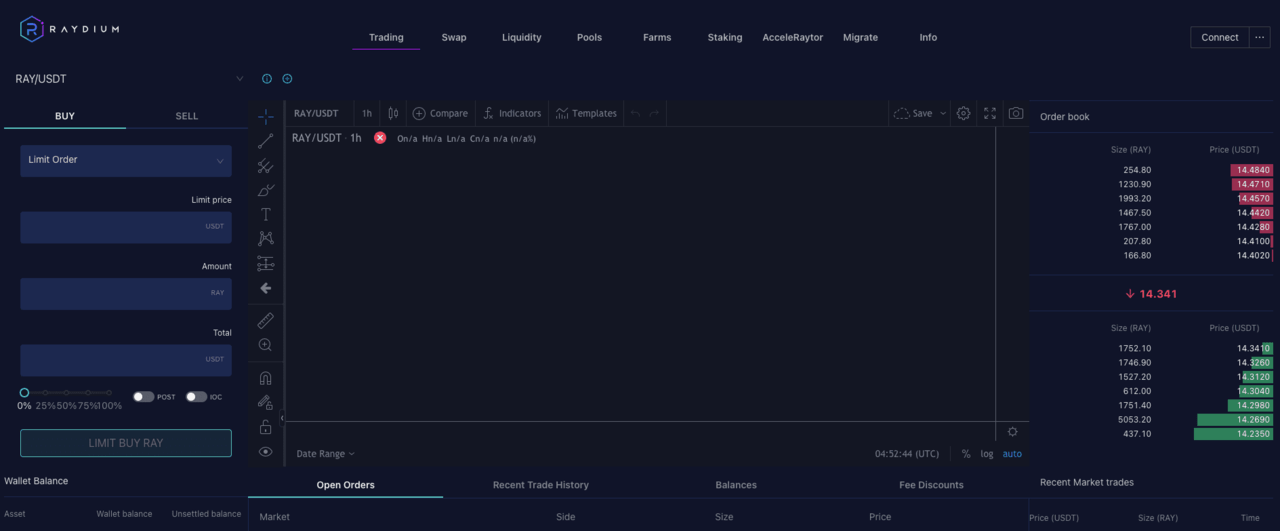Select the pitchfork drawing tool
This screenshot has height=531, width=1280.
pyautogui.click(x=265, y=166)
